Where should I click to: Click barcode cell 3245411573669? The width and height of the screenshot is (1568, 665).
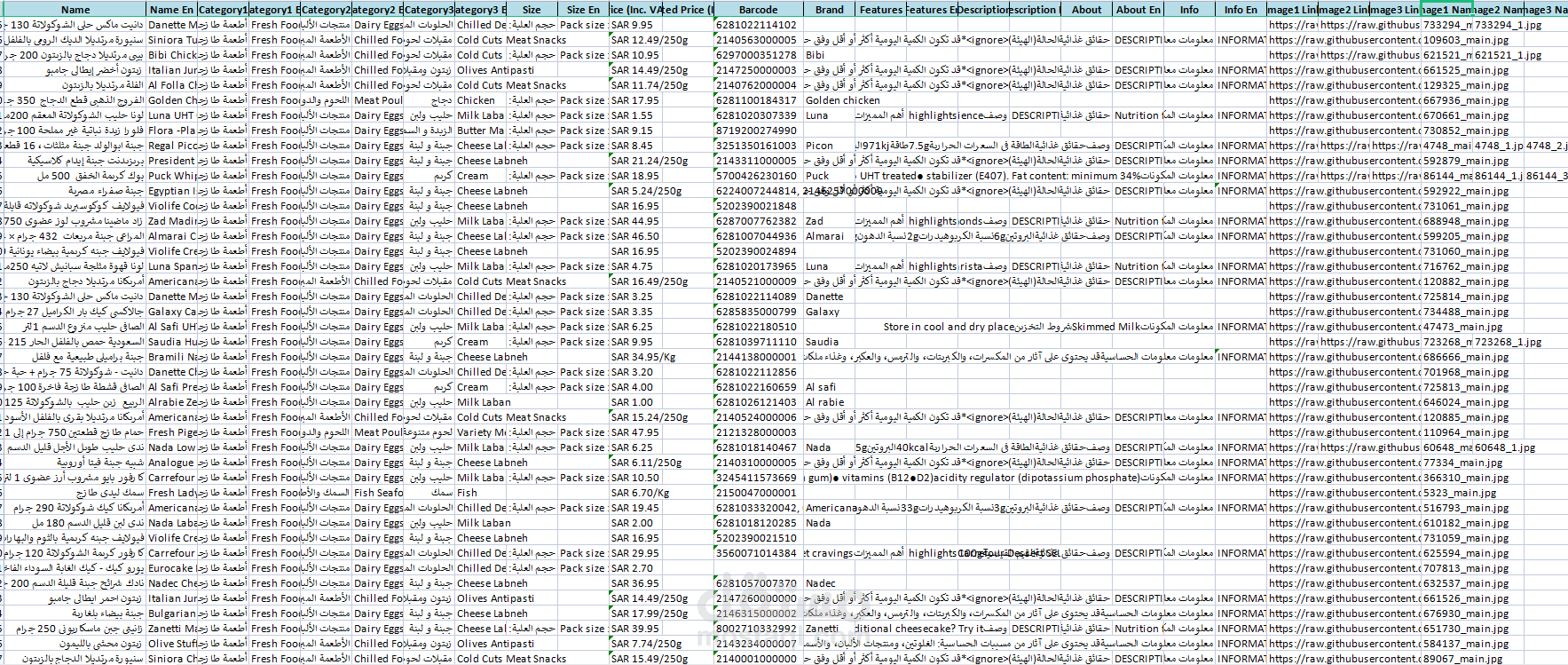click(759, 478)
